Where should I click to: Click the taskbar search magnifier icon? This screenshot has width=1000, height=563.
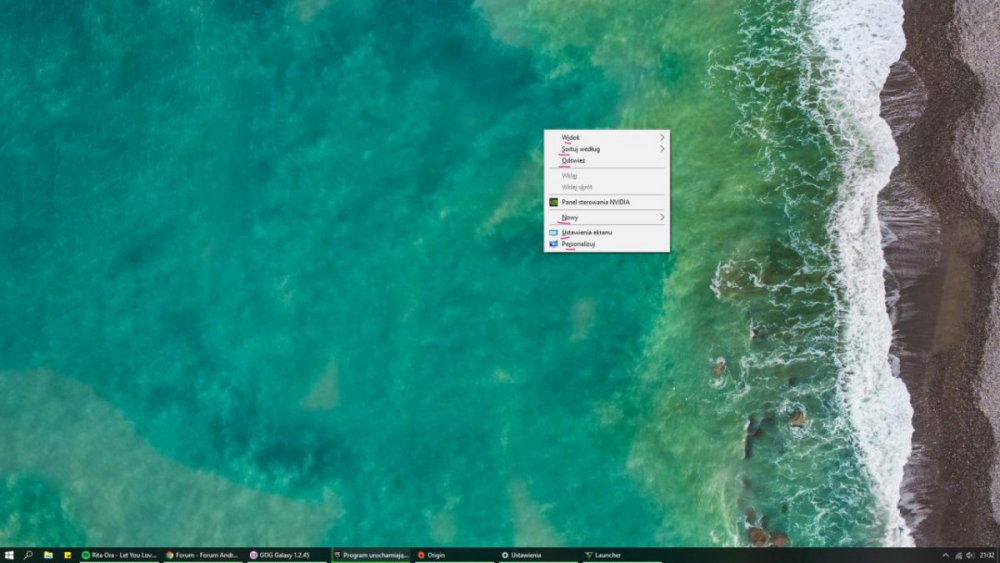pos(28,555)
